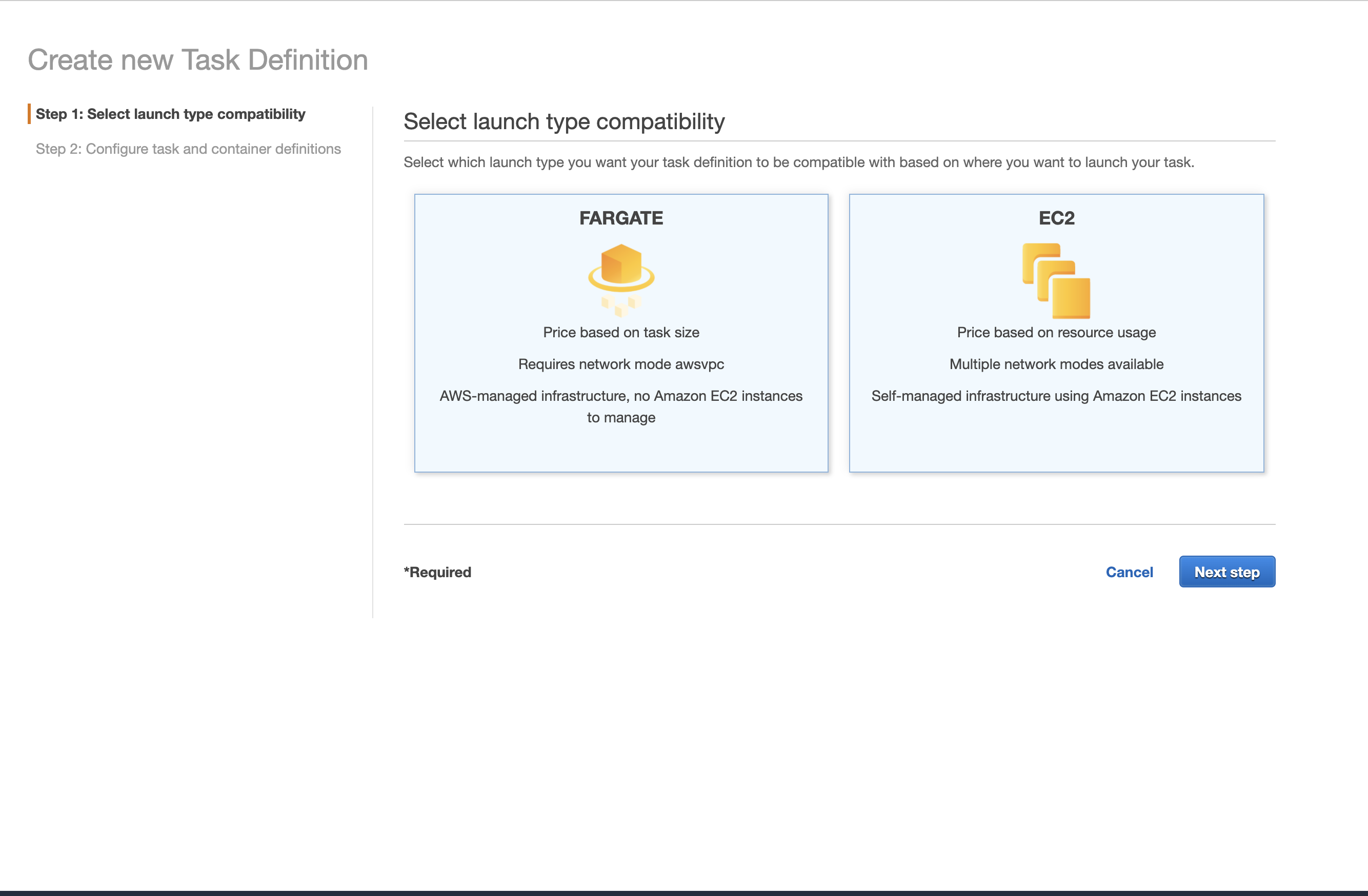This screenshot has height=896, width=1368.
Task: Expand the Select launch type compatibility section
Action: coord(565,121)
